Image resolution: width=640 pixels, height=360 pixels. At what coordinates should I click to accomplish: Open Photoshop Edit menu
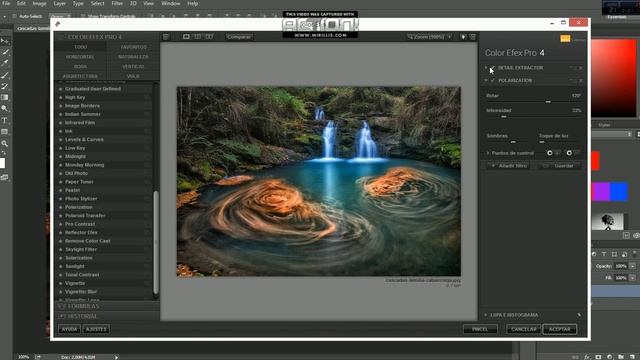click(x=21, y=3)
